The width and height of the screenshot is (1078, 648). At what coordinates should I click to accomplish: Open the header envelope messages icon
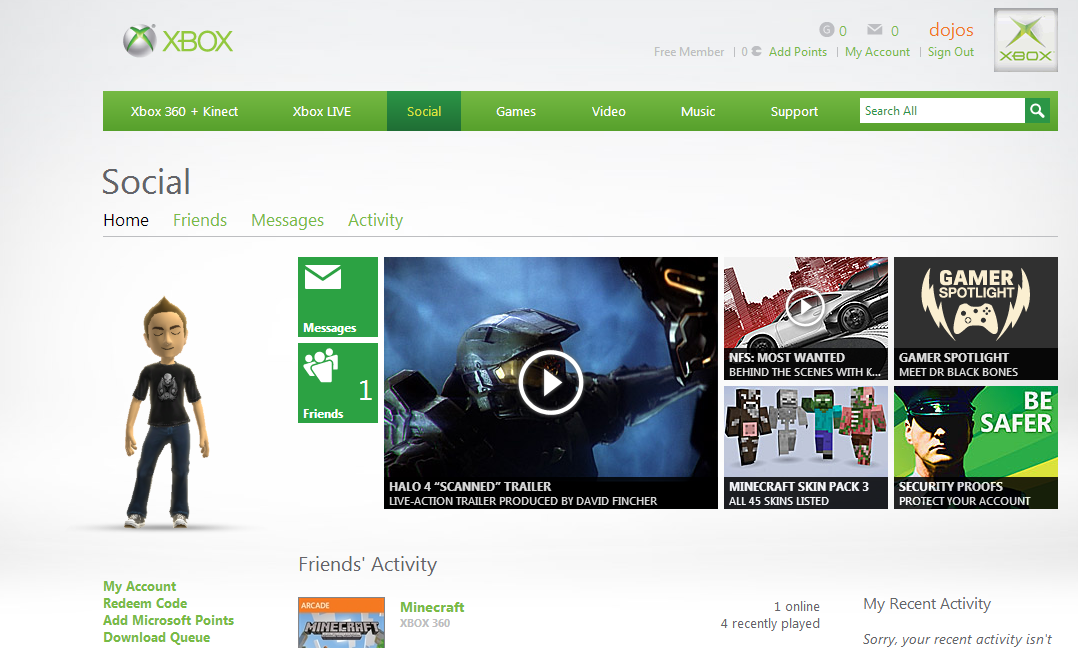pyautogui.click(x=874, y=30)
